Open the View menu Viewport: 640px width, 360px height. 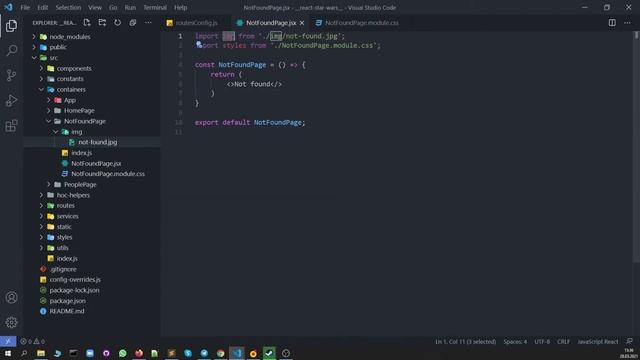95,7
